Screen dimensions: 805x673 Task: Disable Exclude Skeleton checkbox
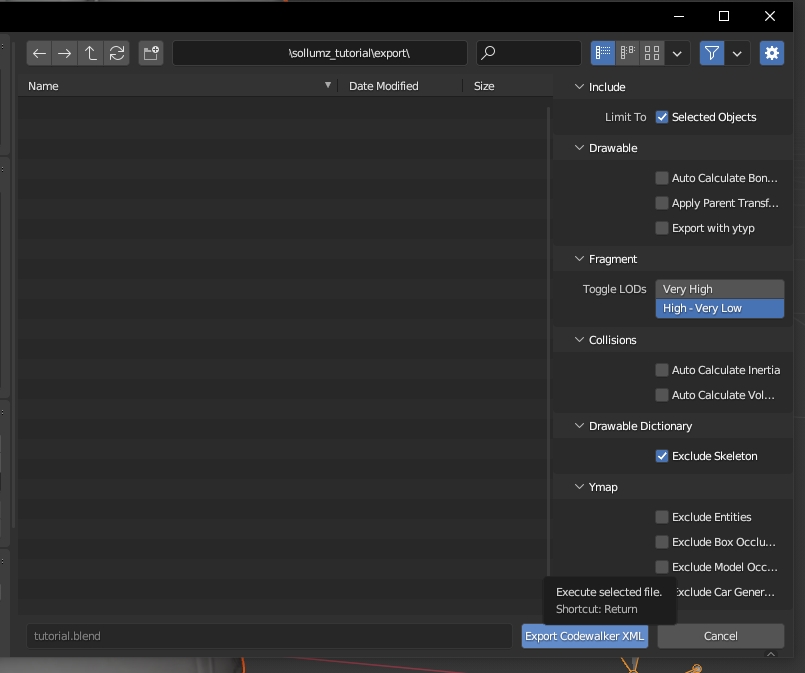tap(662, 456)
